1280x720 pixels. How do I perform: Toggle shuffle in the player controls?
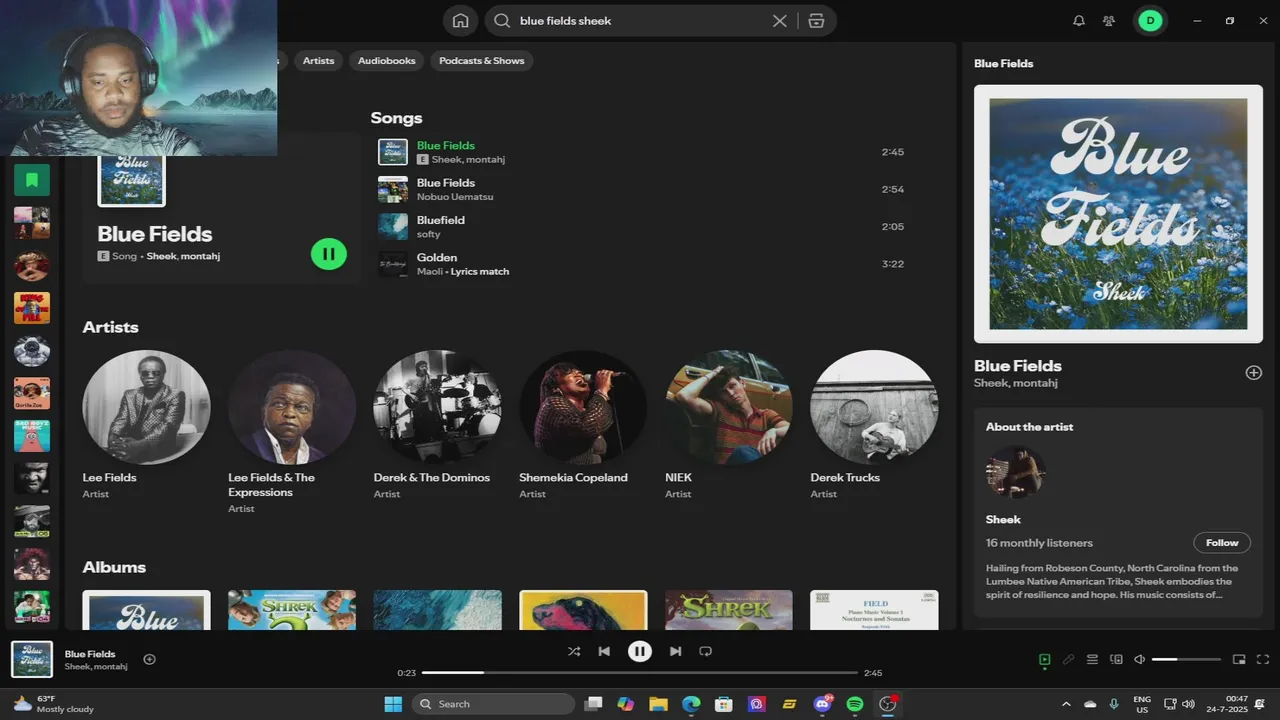pyautogui.click(x=574, y=651)
